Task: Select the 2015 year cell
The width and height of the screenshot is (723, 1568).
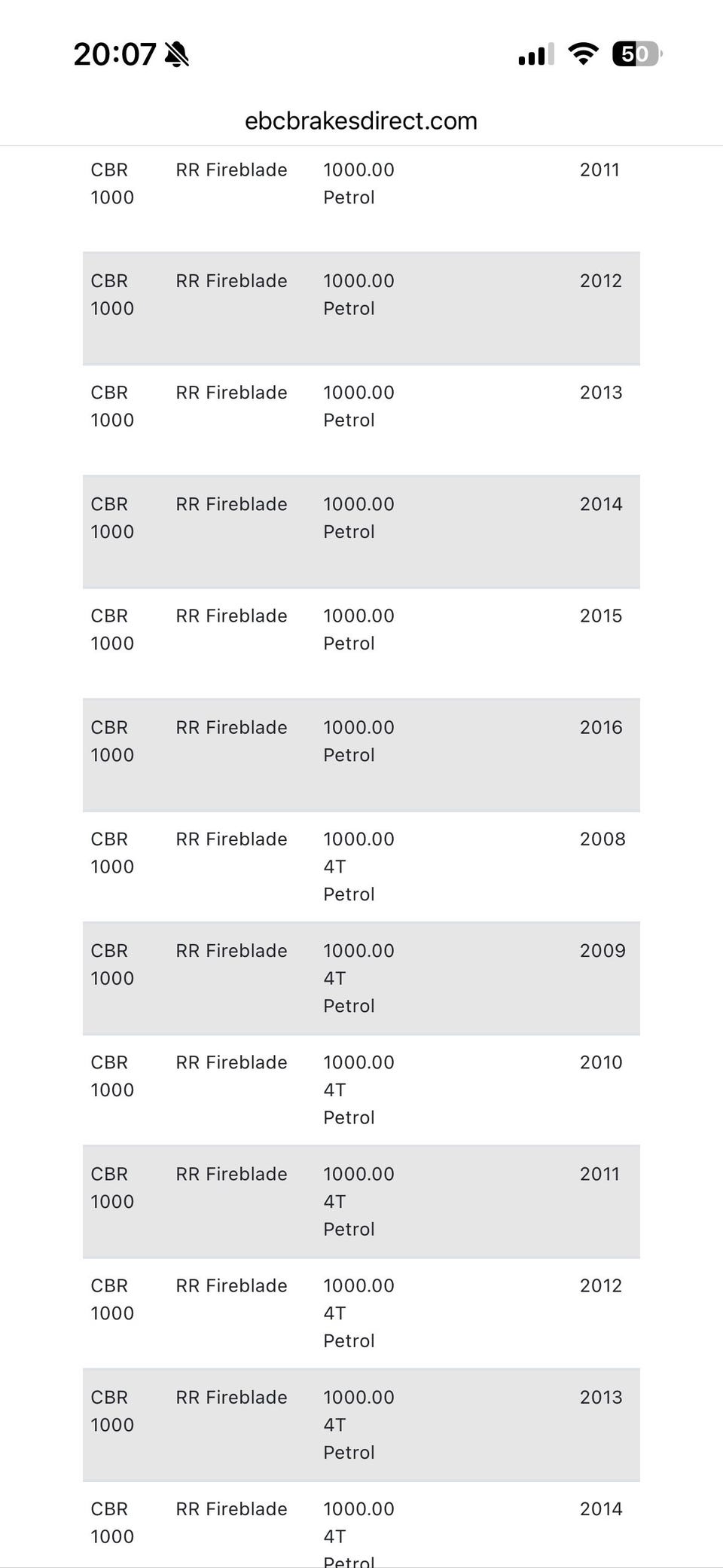Action: click(600, 616)
